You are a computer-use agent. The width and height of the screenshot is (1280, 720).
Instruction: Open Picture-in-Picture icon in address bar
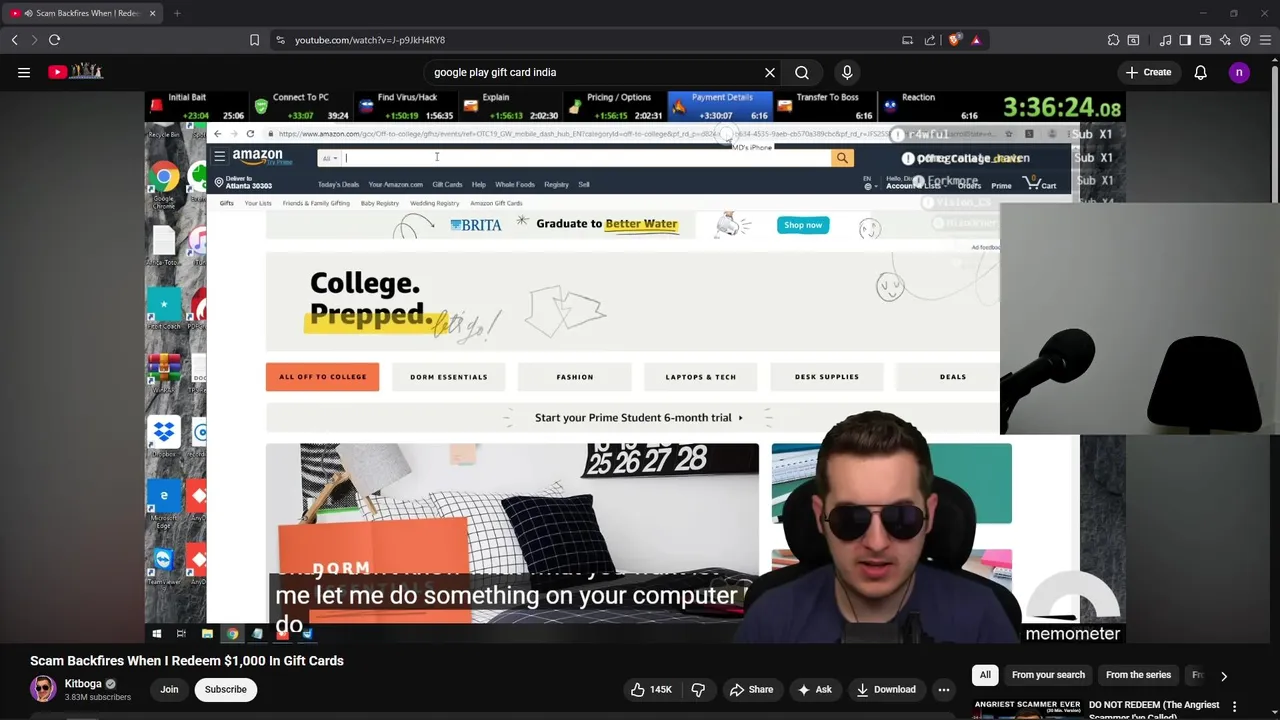click(x=907, y=40)
